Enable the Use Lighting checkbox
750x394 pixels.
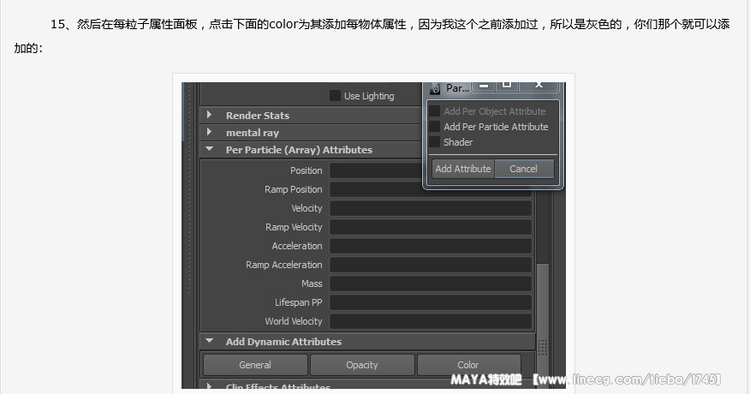pos(335,96)
